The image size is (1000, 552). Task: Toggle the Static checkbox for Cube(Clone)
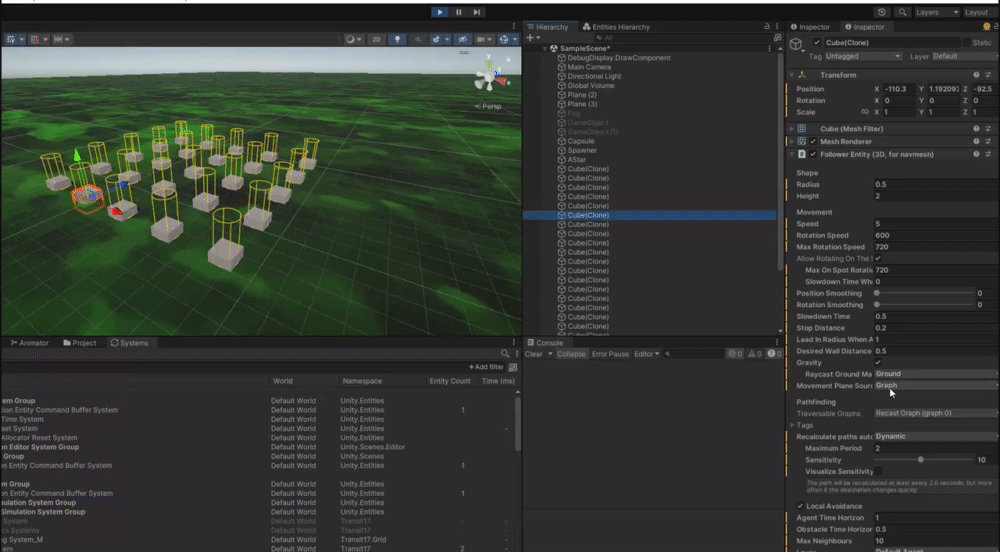tap(965, 43)
